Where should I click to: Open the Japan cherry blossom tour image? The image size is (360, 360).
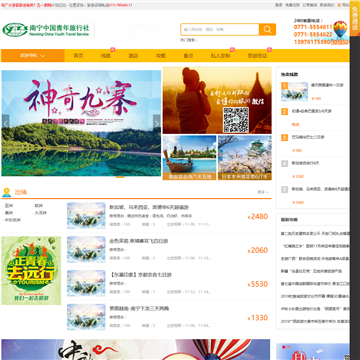pos(245,158)
